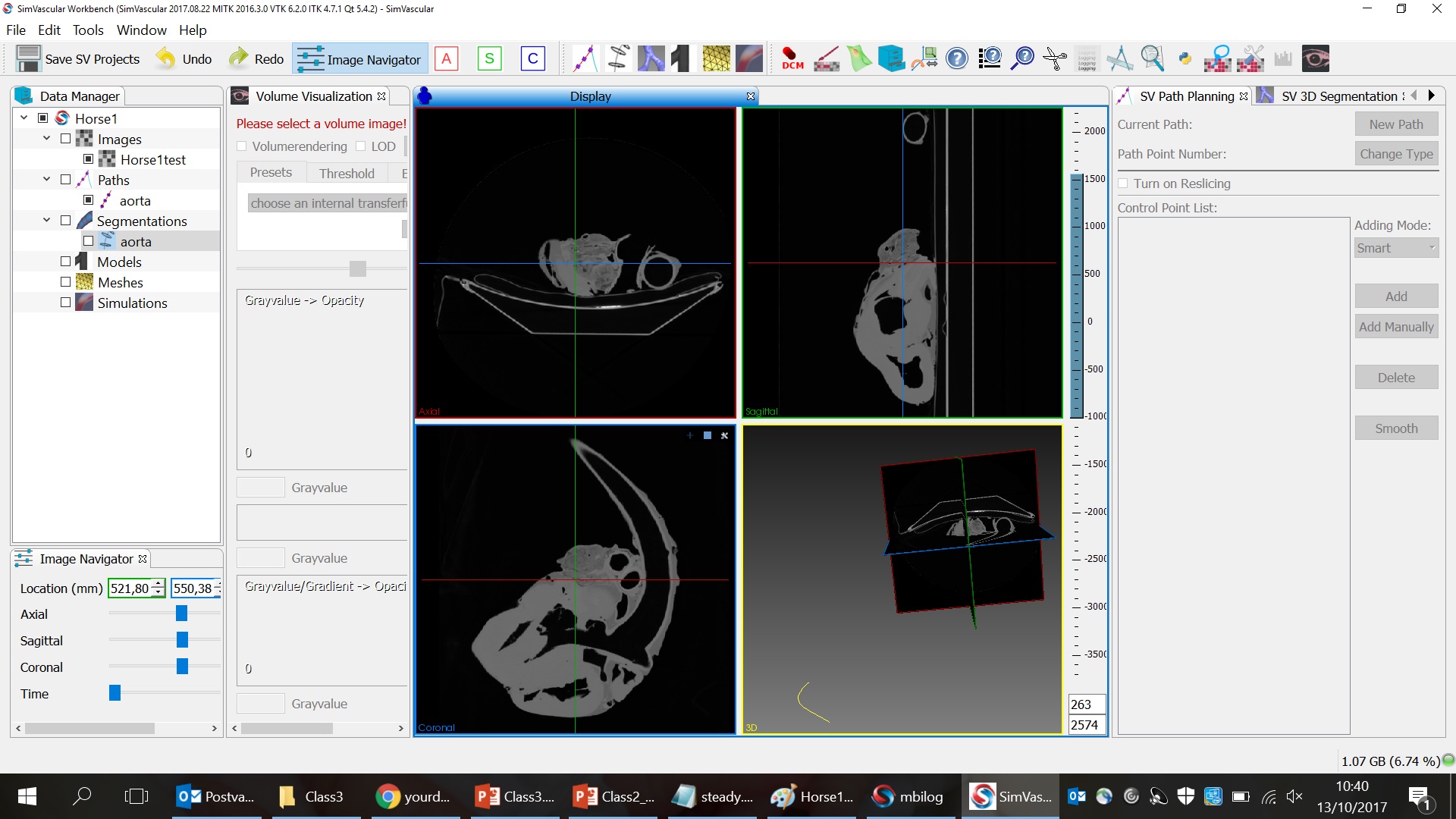Click the pixel grid with wrench tools icon
Screen dimensions: 1456x819
[1250, 58]
